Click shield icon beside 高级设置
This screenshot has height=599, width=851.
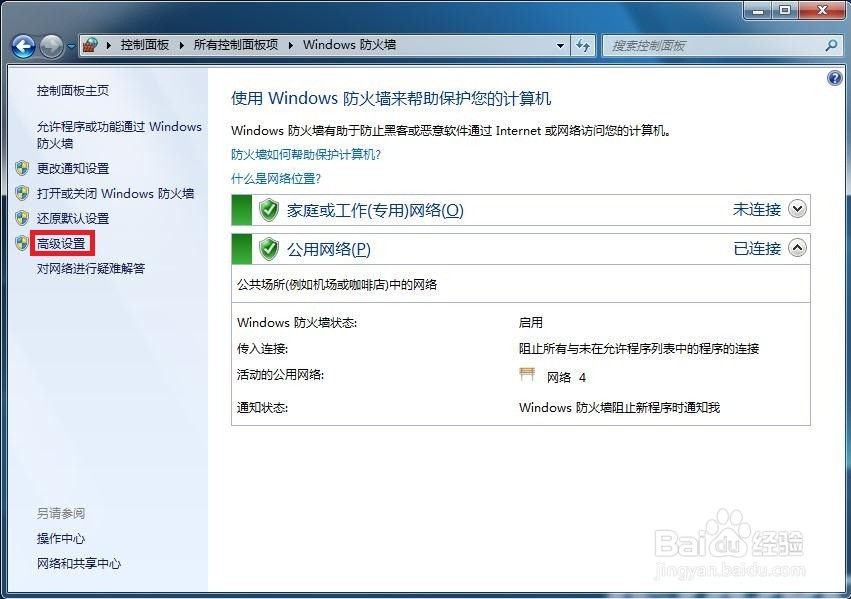coord(22,243)
